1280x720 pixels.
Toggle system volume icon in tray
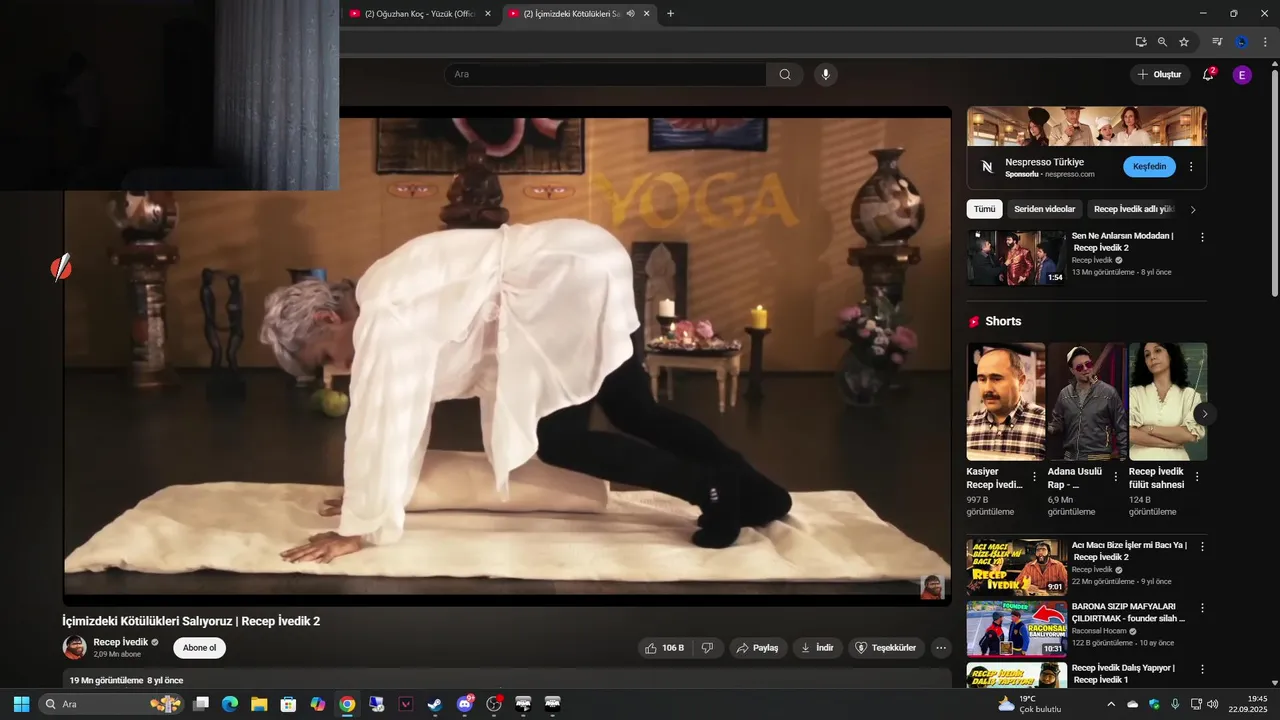1213,704
